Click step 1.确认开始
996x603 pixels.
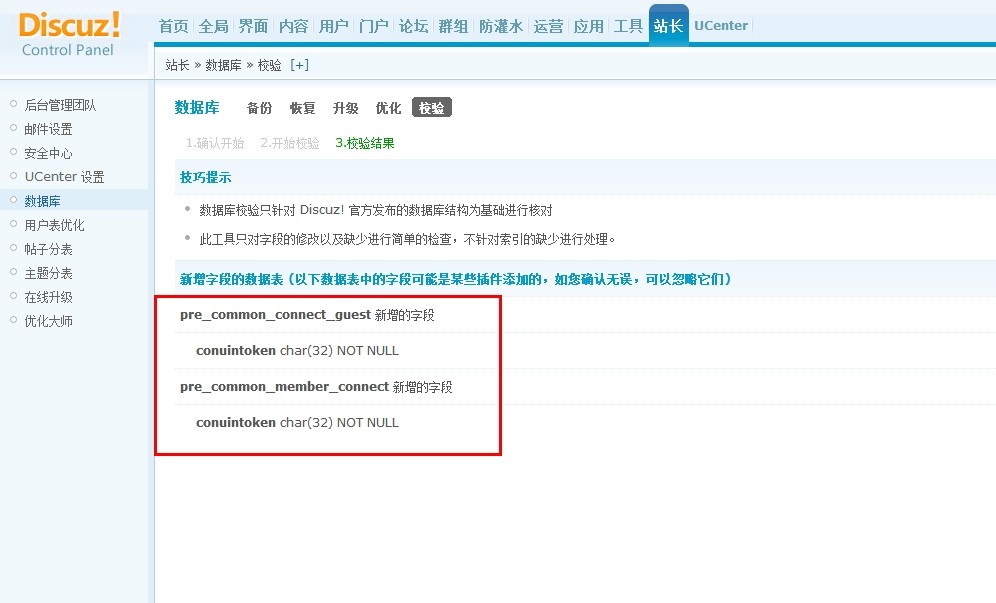tap(215, 143)
